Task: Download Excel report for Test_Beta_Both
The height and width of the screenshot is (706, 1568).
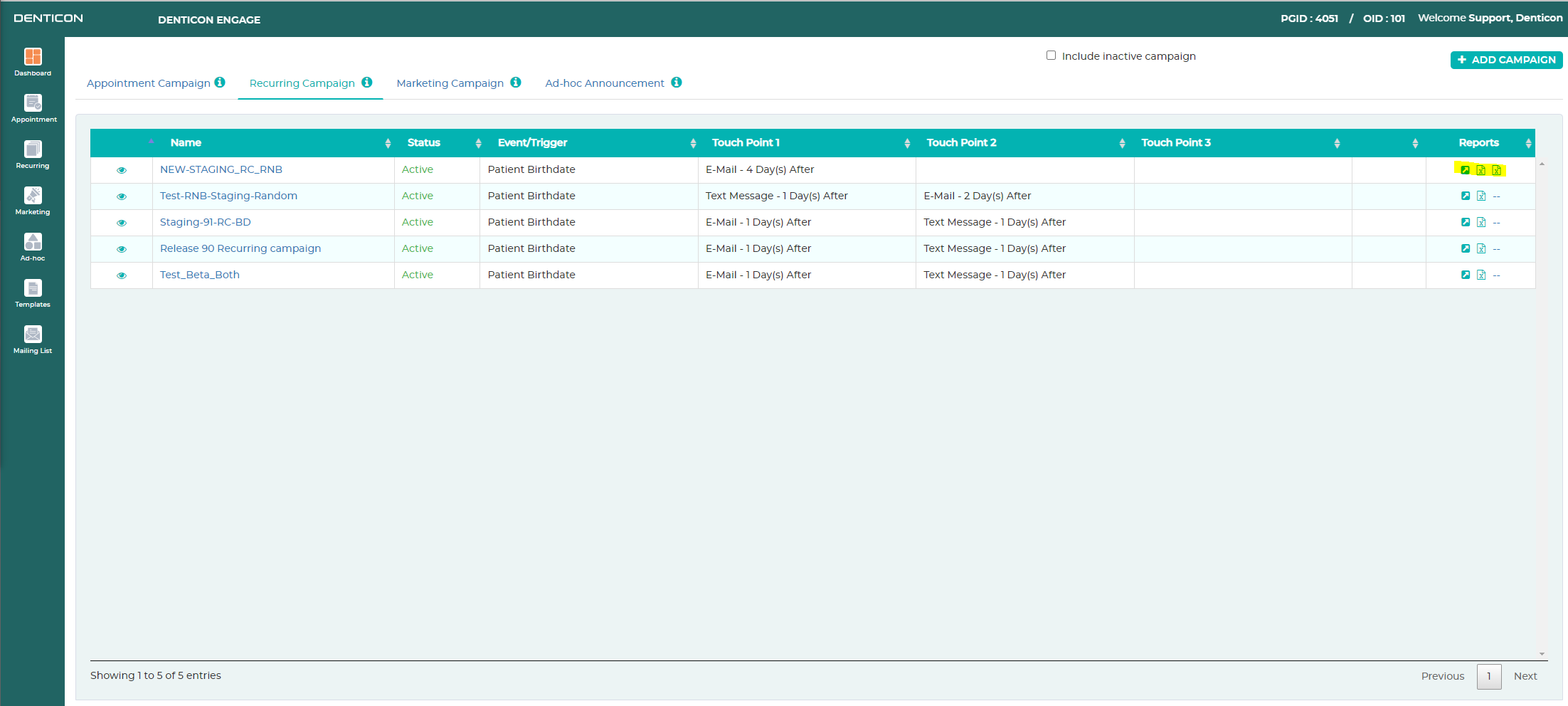Action: click(x=1481, y=275)
